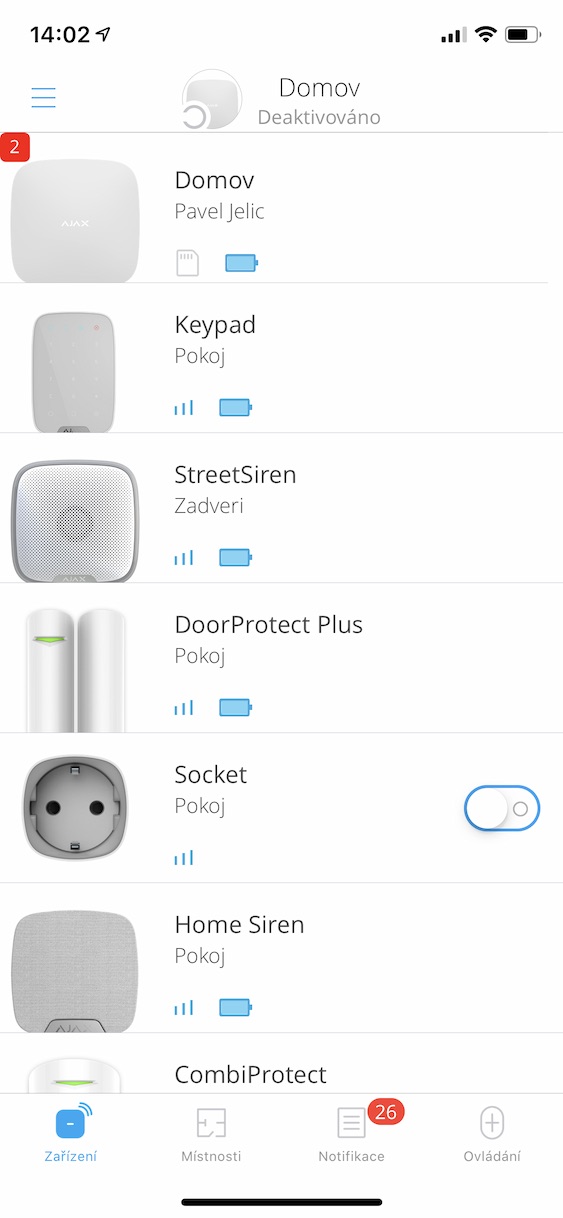Tap the red badge showing 2
The width and height of the screenshot is (563, 1218).
[x=15, y=146]
